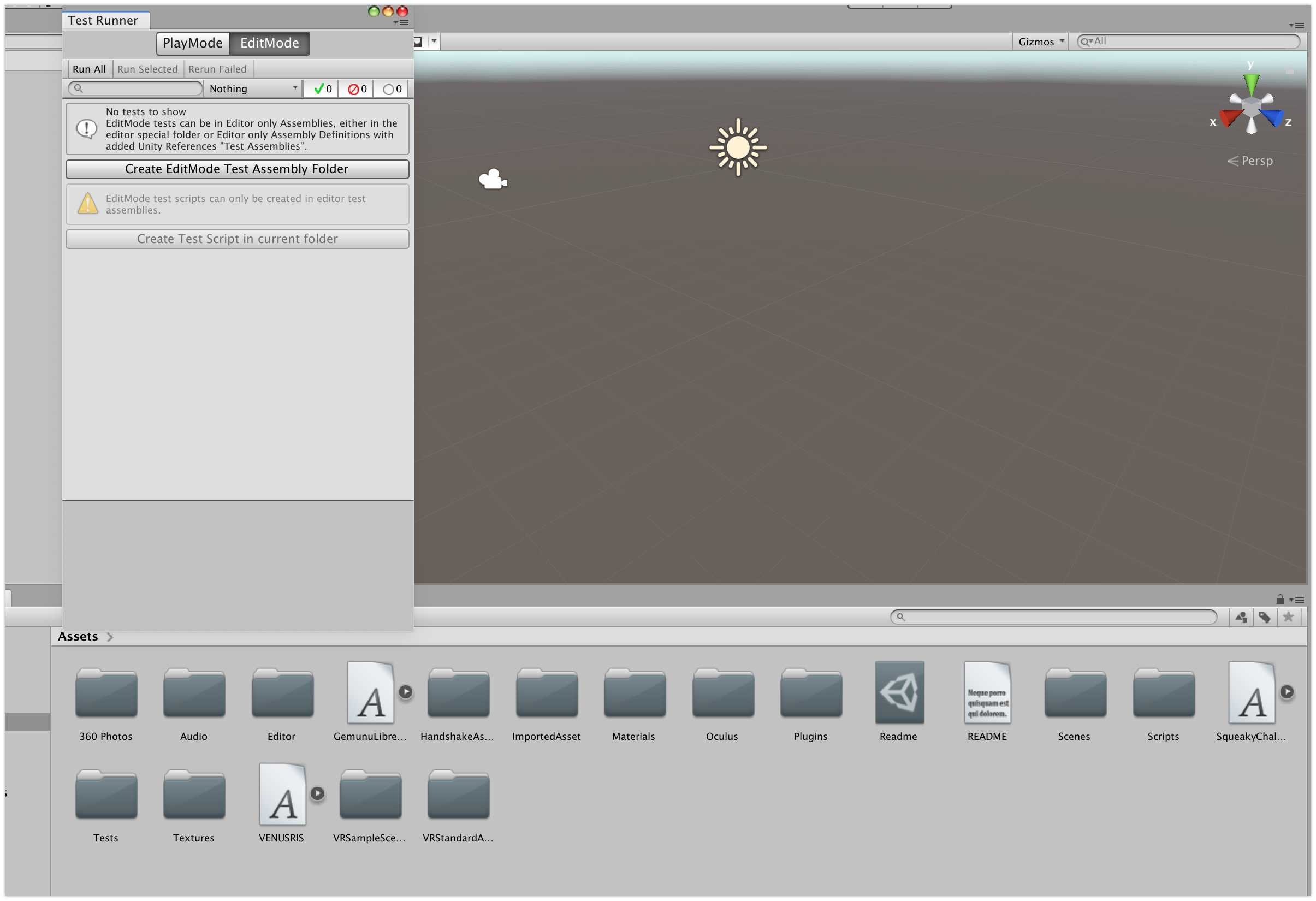Expand the GemunuLibre font asset arrow

[x=405, y=691]
